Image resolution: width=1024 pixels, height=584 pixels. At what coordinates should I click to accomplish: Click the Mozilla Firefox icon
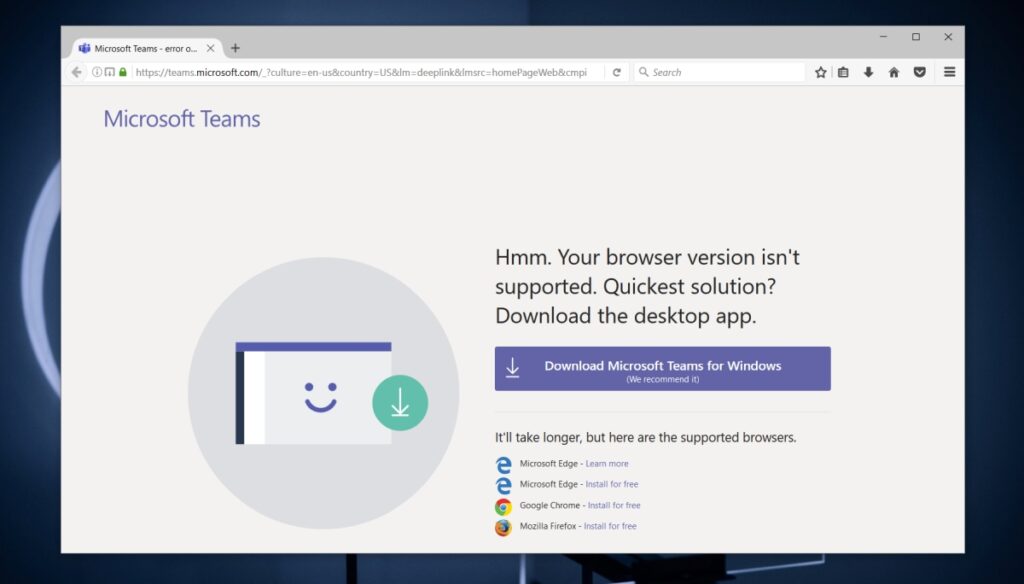click(503, 527)
